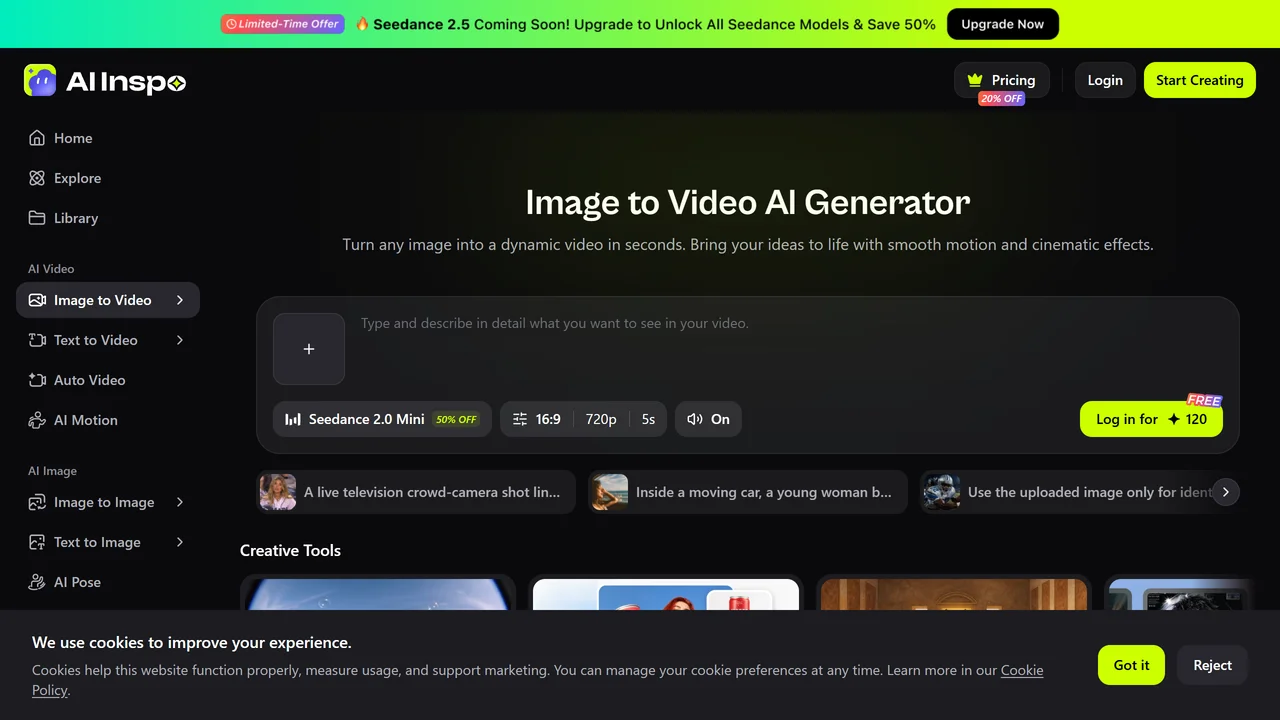Click the Text to Image icon
Screen dimensions: 1280x720
coord(37,542)
